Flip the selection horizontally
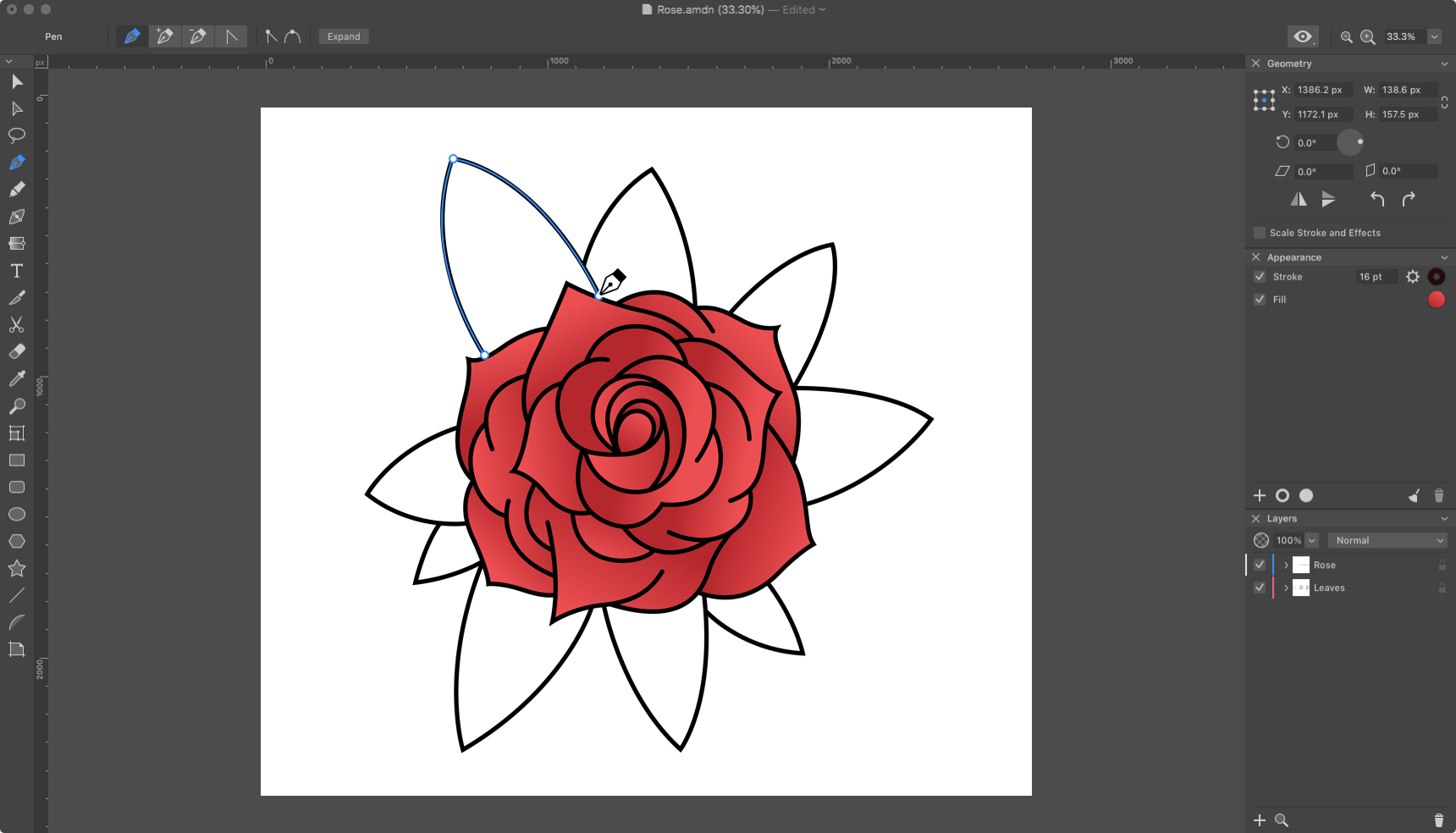 pos(1299,199)
